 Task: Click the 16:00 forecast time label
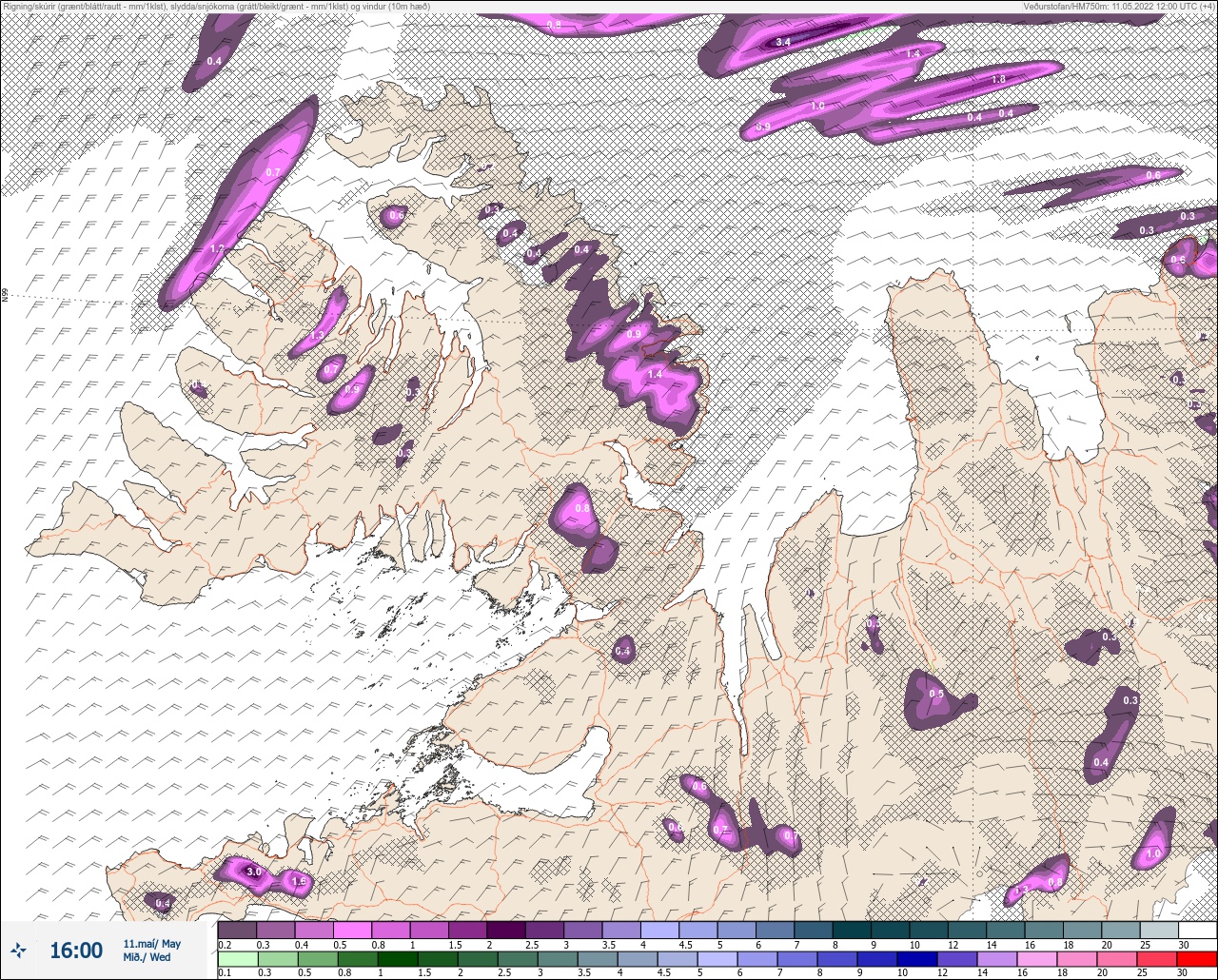point(76,951)
